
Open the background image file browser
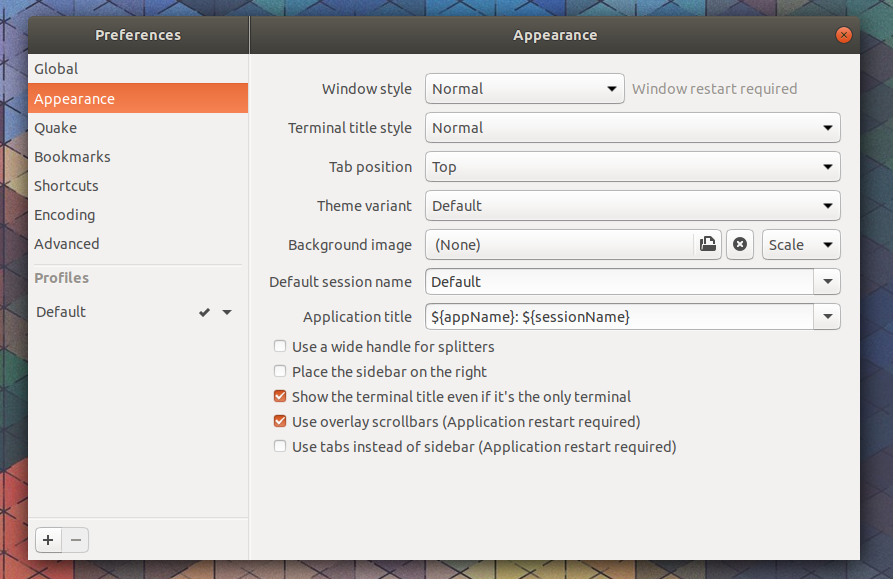[x=708, y=244]
